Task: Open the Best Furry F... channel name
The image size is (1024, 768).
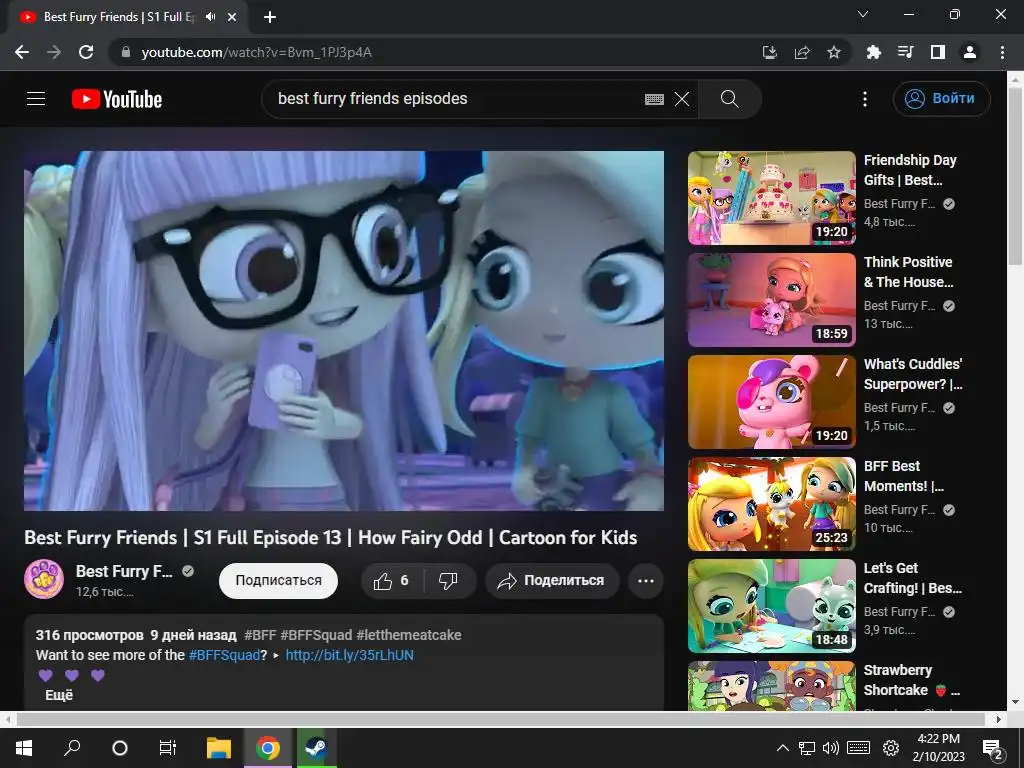Action: point(124,571)
